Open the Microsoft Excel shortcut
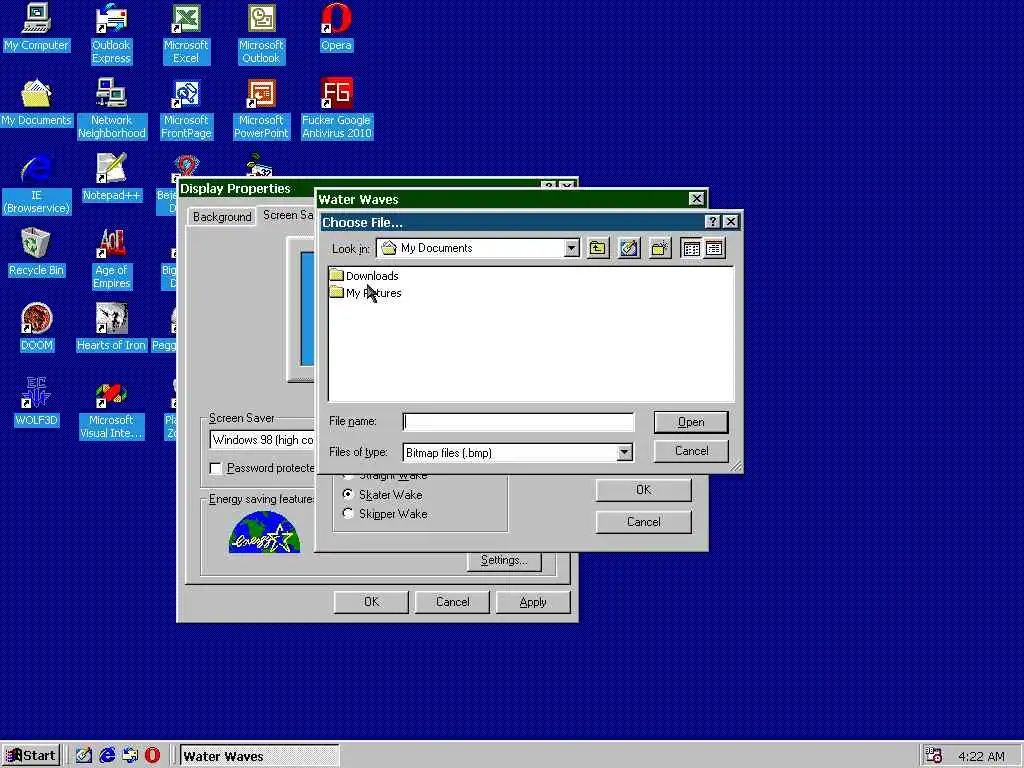 pos(186,33)
